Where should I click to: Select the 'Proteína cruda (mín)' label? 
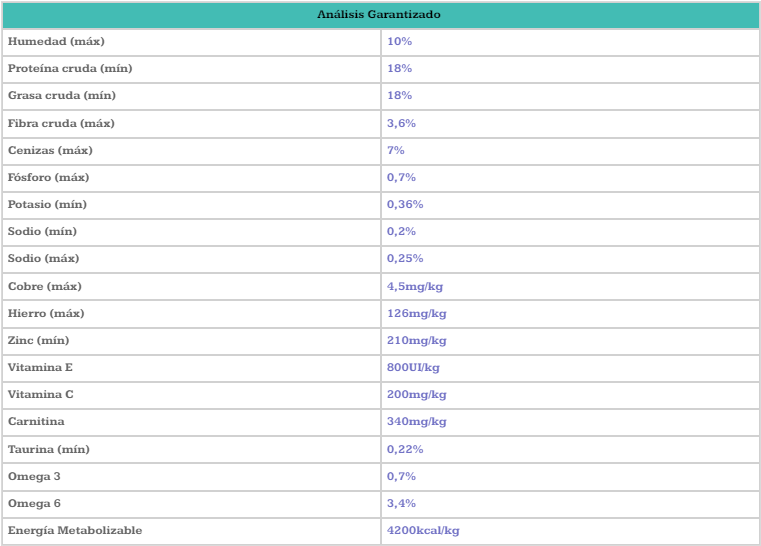(x=70, y=69)
